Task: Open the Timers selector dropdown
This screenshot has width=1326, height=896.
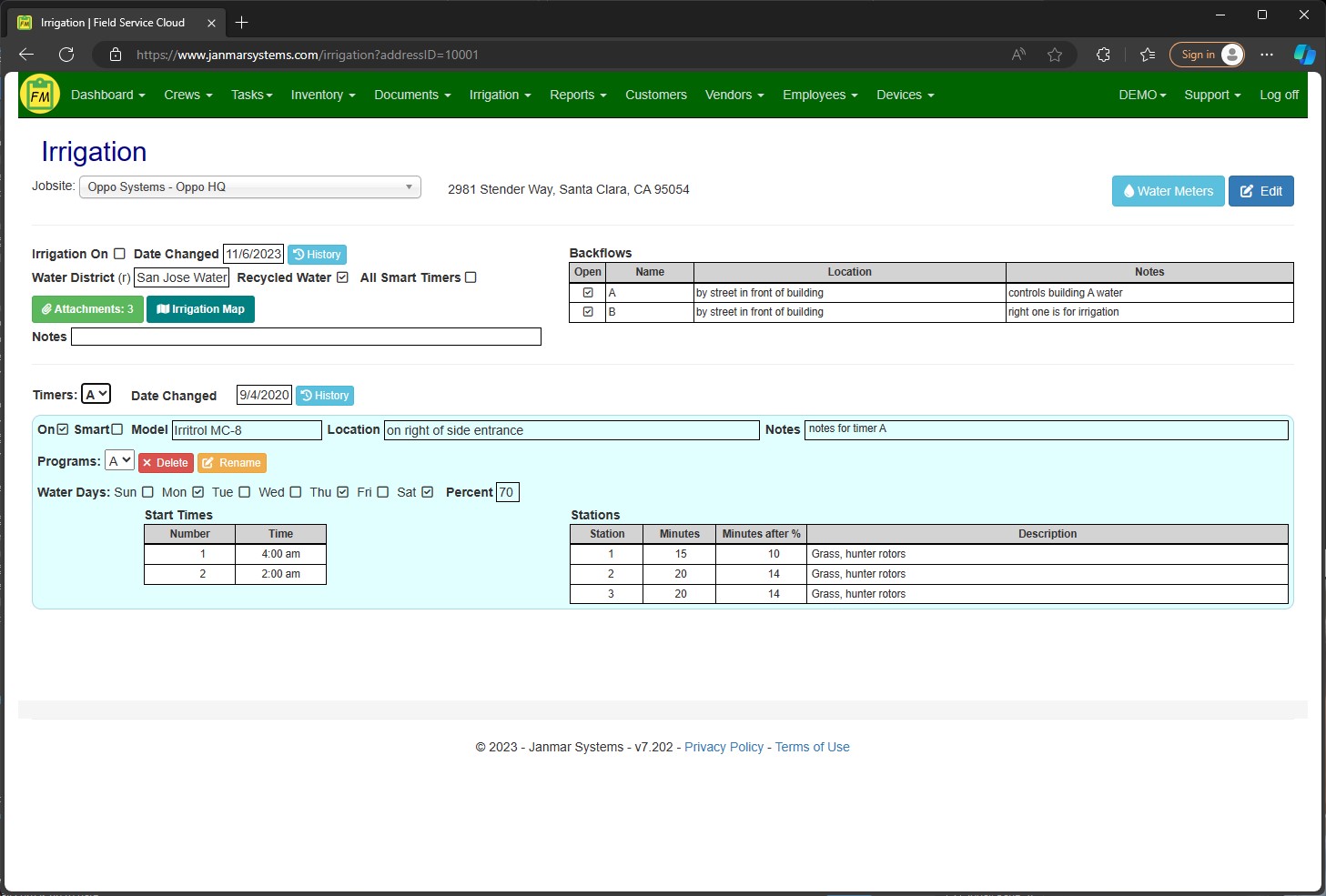Action: 96,393
